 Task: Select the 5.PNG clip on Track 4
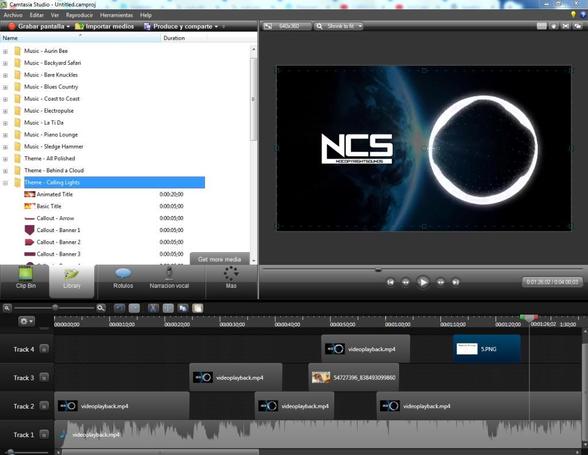tap(486, 349)
